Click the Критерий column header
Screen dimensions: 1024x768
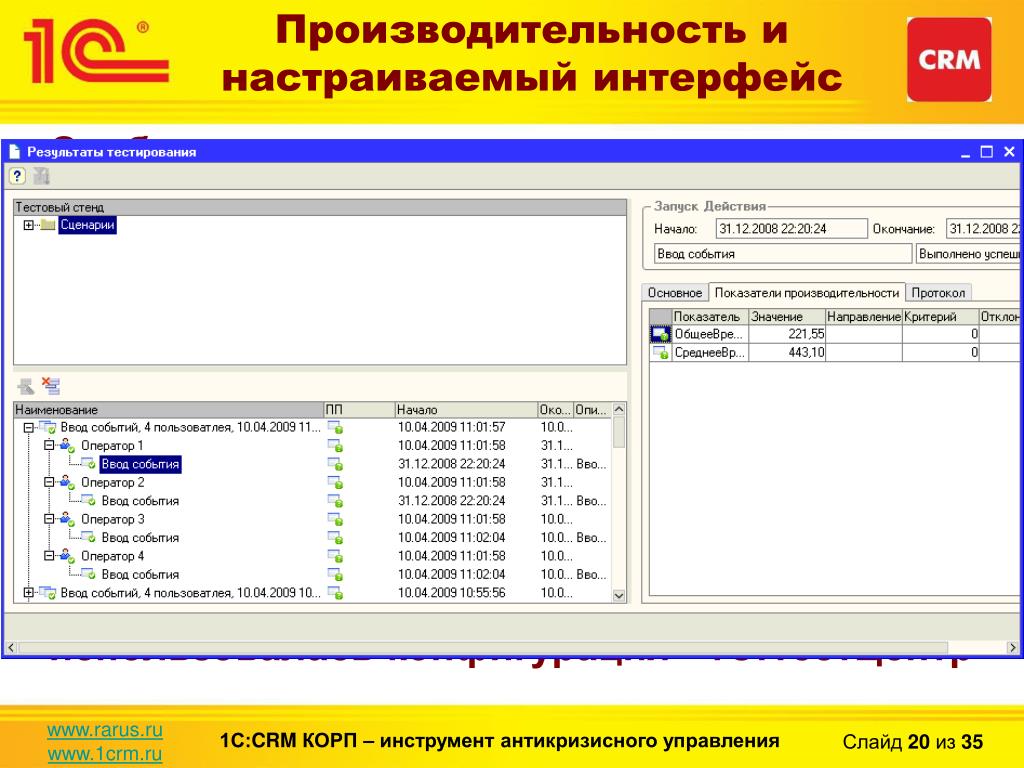[x=940, y=316]
